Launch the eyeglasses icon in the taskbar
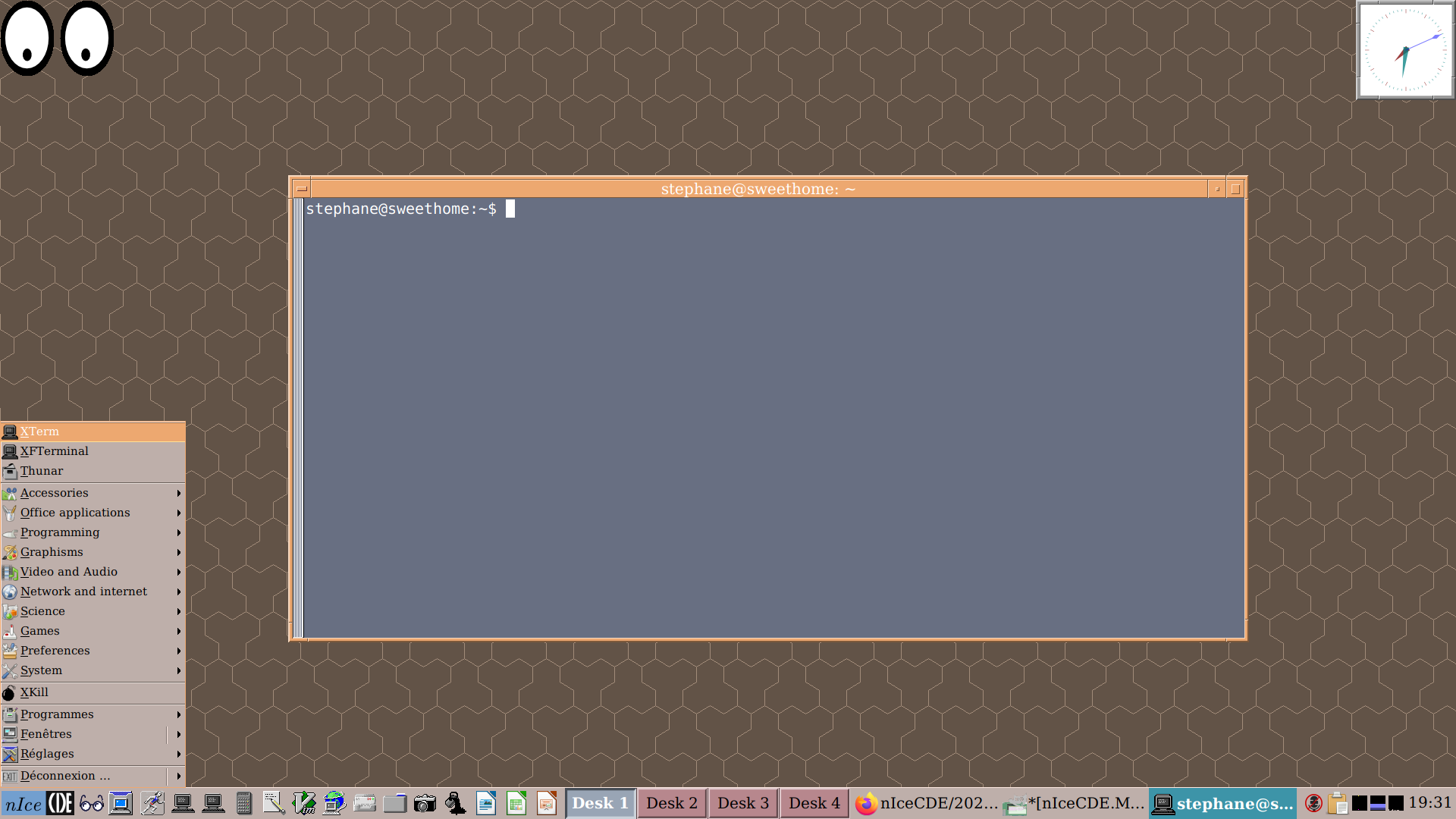Viewport: 1456px width, 819px height. click(91, 803)
